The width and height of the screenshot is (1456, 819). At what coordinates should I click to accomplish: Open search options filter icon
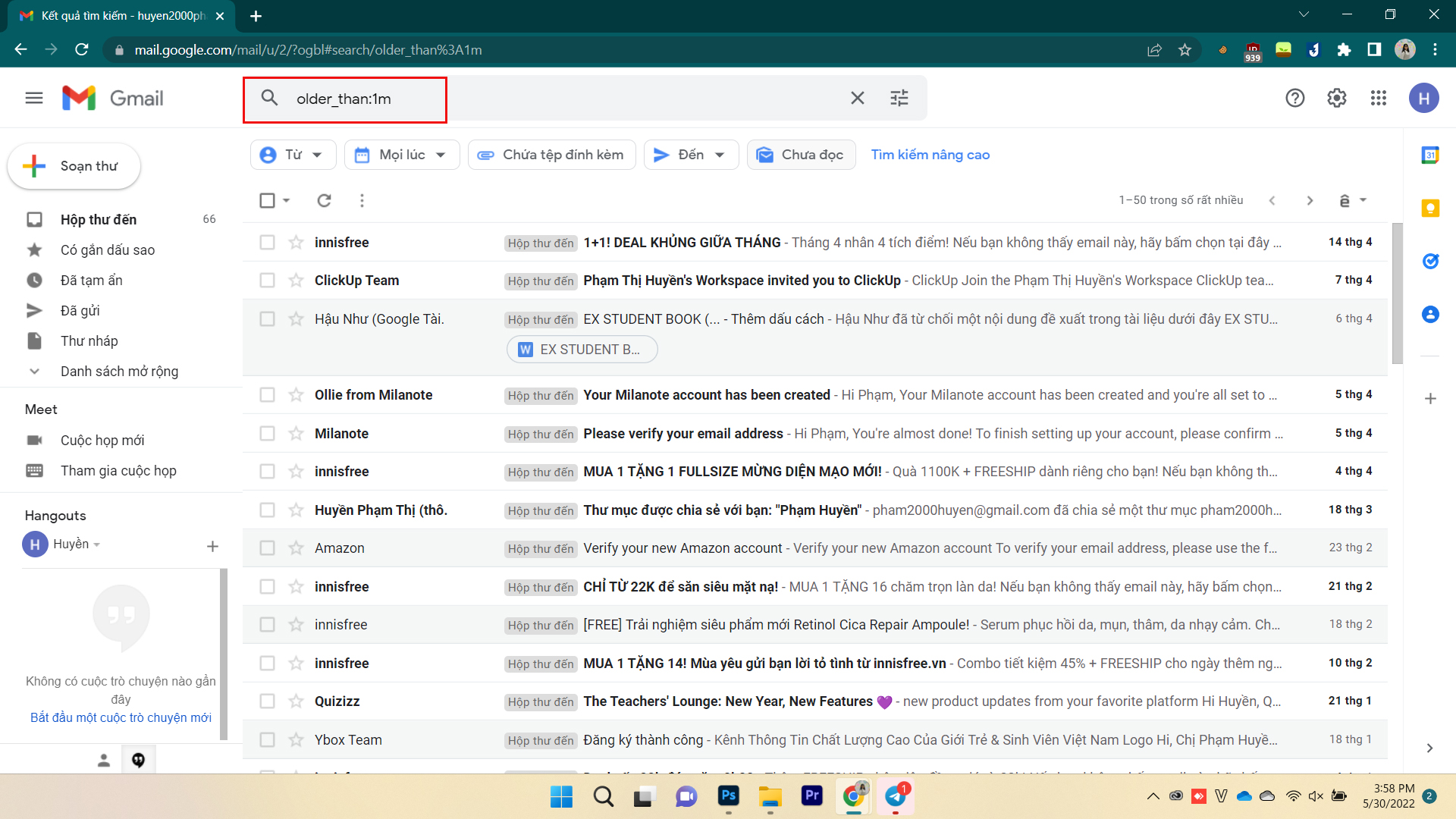click(x=899, y=98)
